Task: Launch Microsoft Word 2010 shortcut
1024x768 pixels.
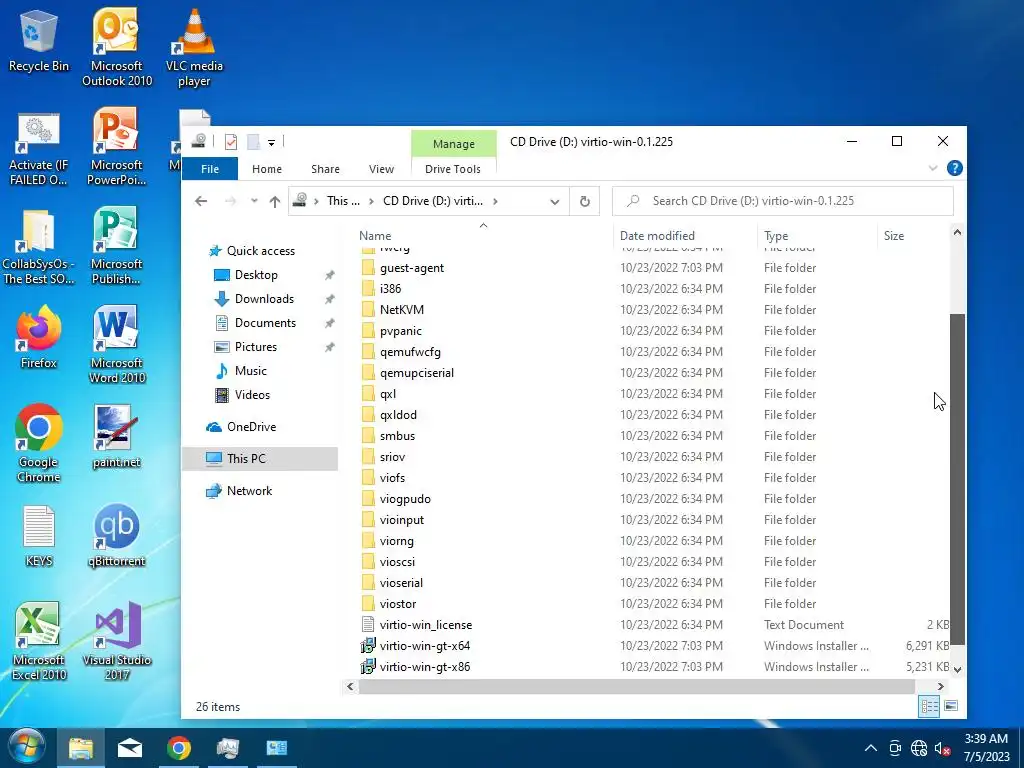Action: 116,345
